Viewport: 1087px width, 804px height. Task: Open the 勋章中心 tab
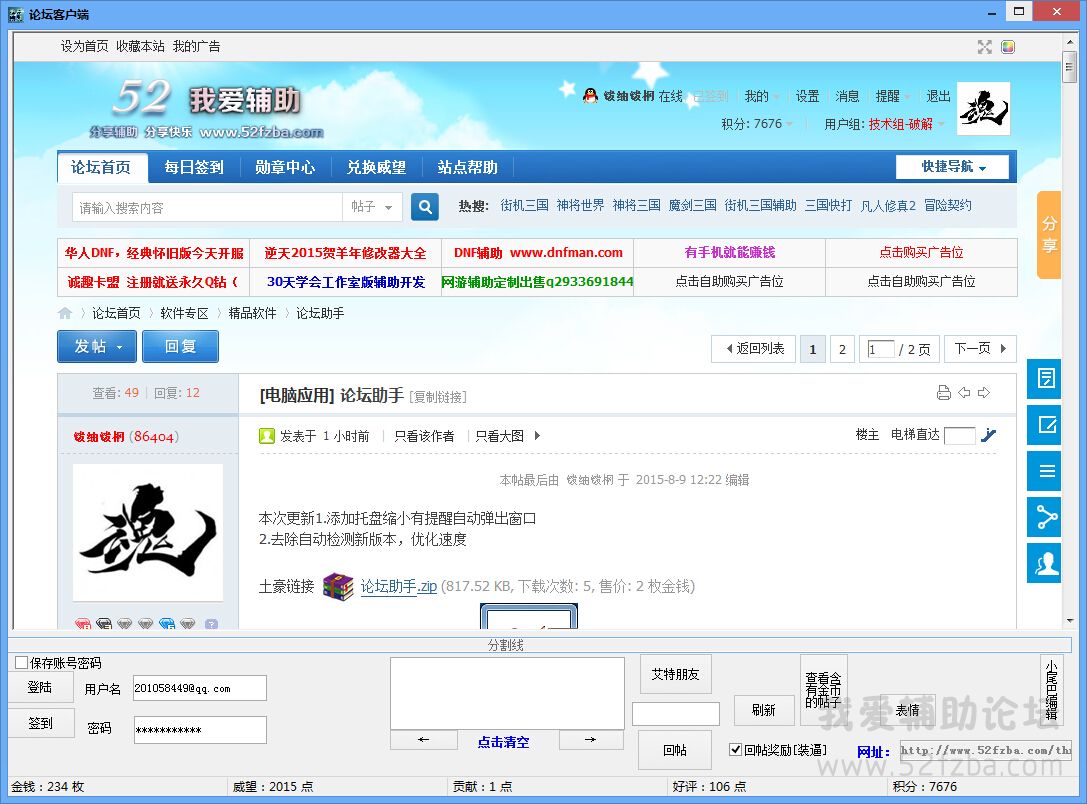[285, 167]
